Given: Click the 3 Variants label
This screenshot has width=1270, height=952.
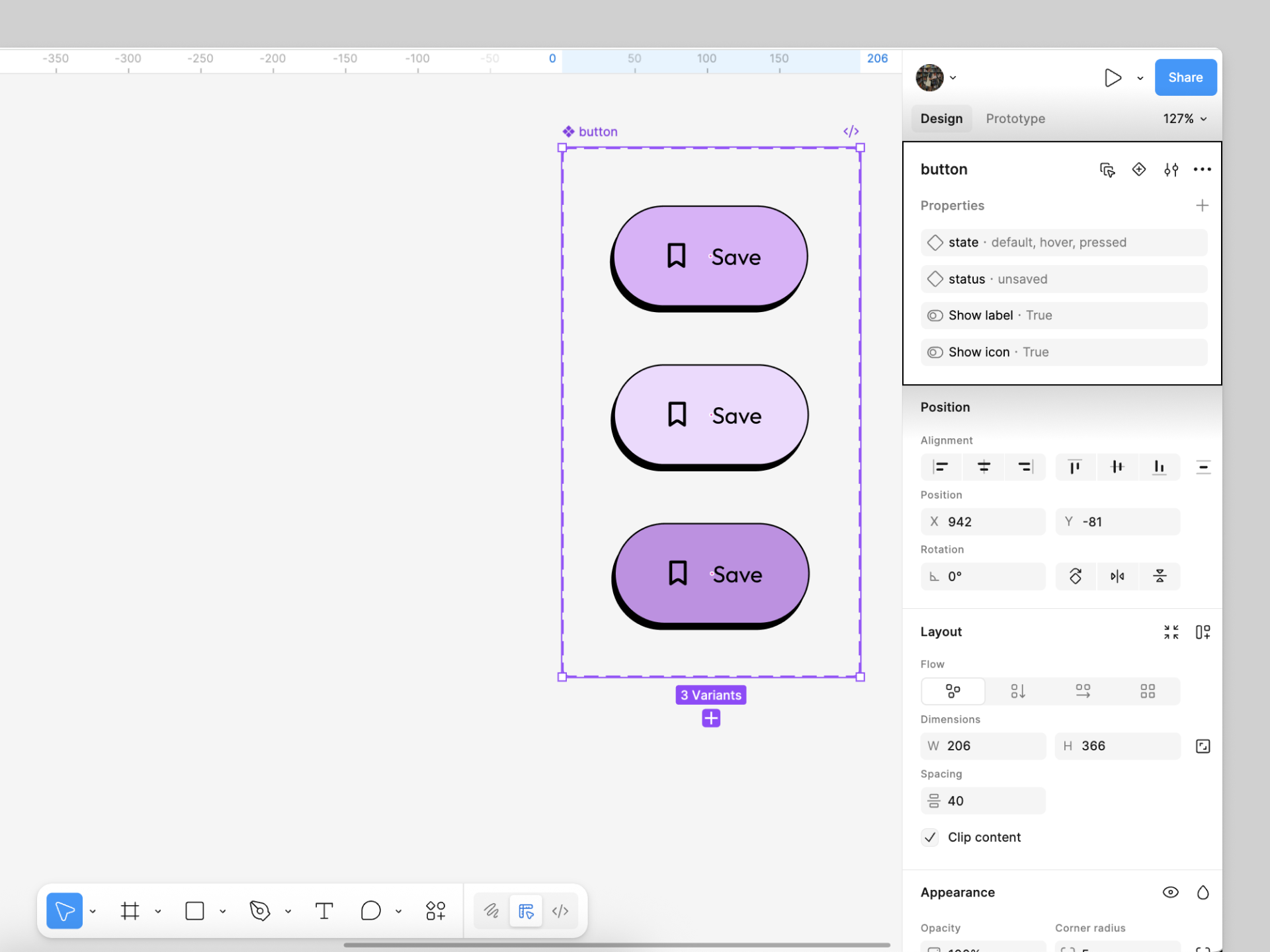Looking at the screenshot, I should click(711, 695).
